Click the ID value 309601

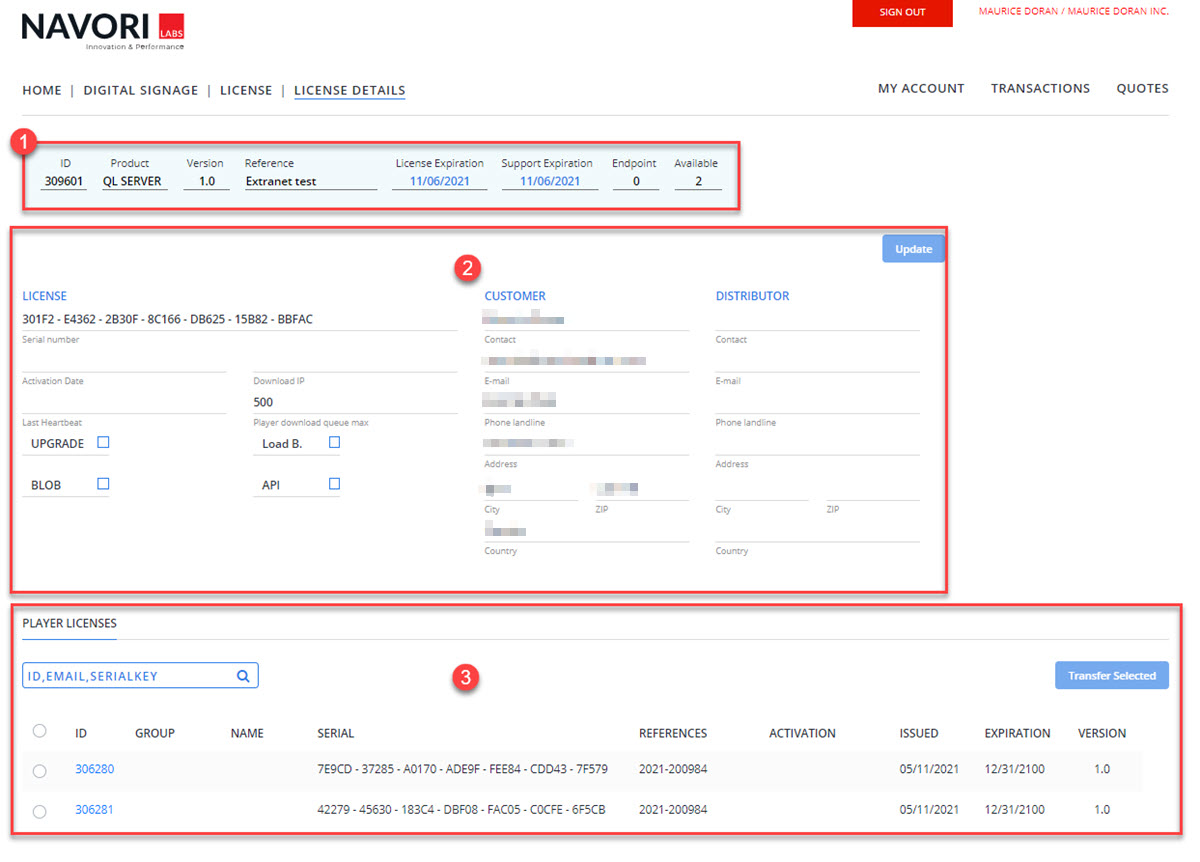click(65, 181)
